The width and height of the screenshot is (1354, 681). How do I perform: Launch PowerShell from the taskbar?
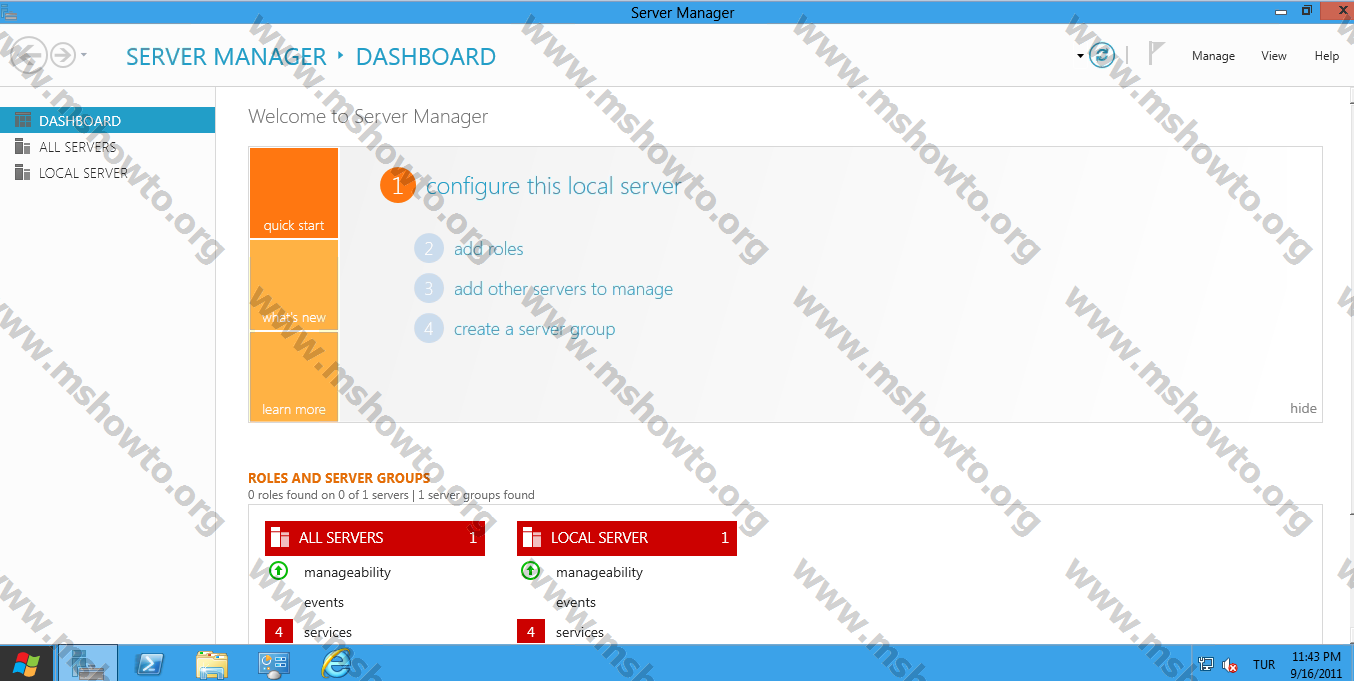click(150, 663)
